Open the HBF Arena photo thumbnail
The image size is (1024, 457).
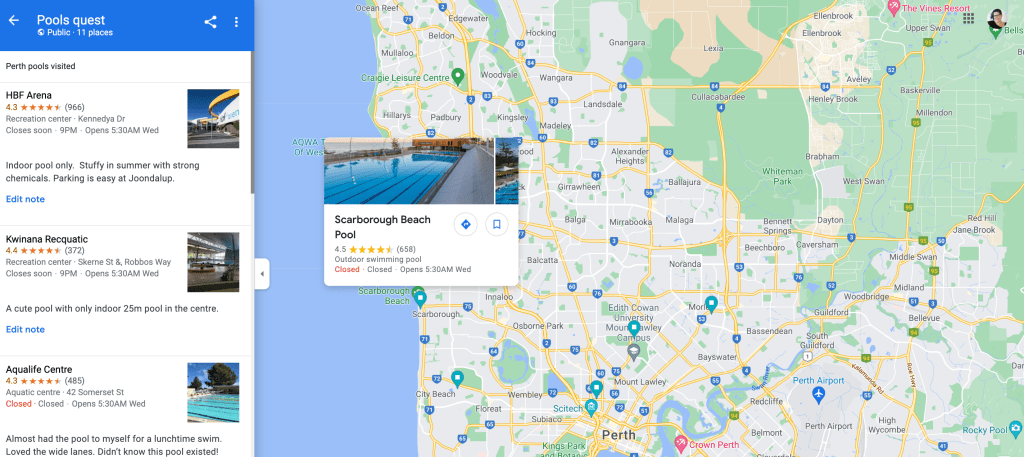(x=213, y=119)
